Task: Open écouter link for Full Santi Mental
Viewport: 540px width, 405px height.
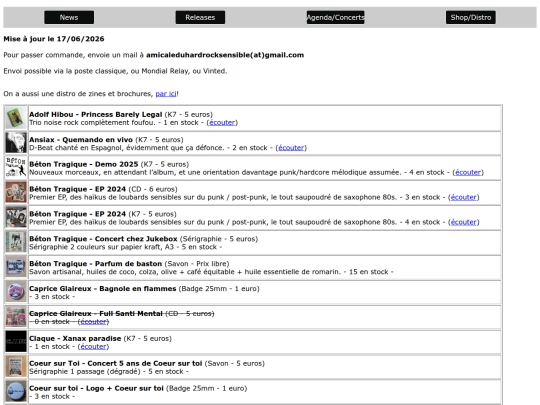Action: (x=93, y=322)
